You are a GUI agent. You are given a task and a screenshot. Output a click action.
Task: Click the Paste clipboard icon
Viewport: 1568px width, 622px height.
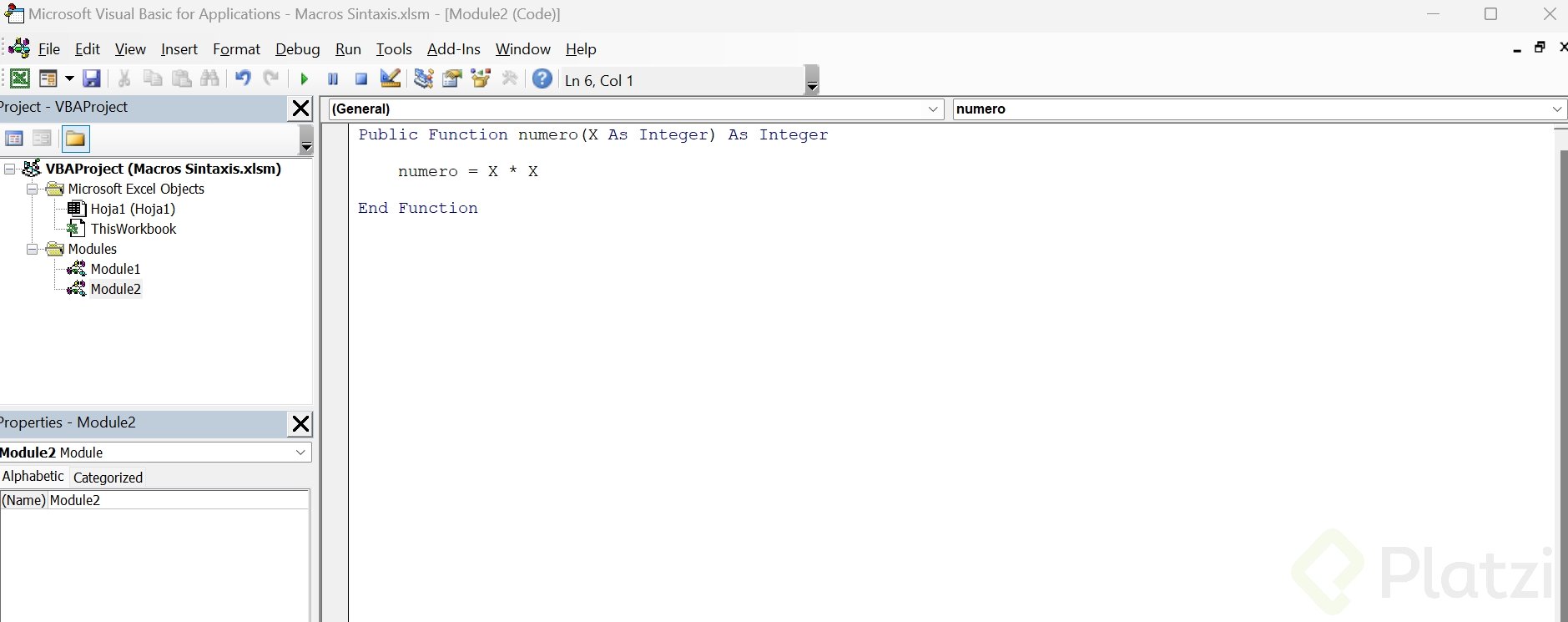(x=181, y=78)
